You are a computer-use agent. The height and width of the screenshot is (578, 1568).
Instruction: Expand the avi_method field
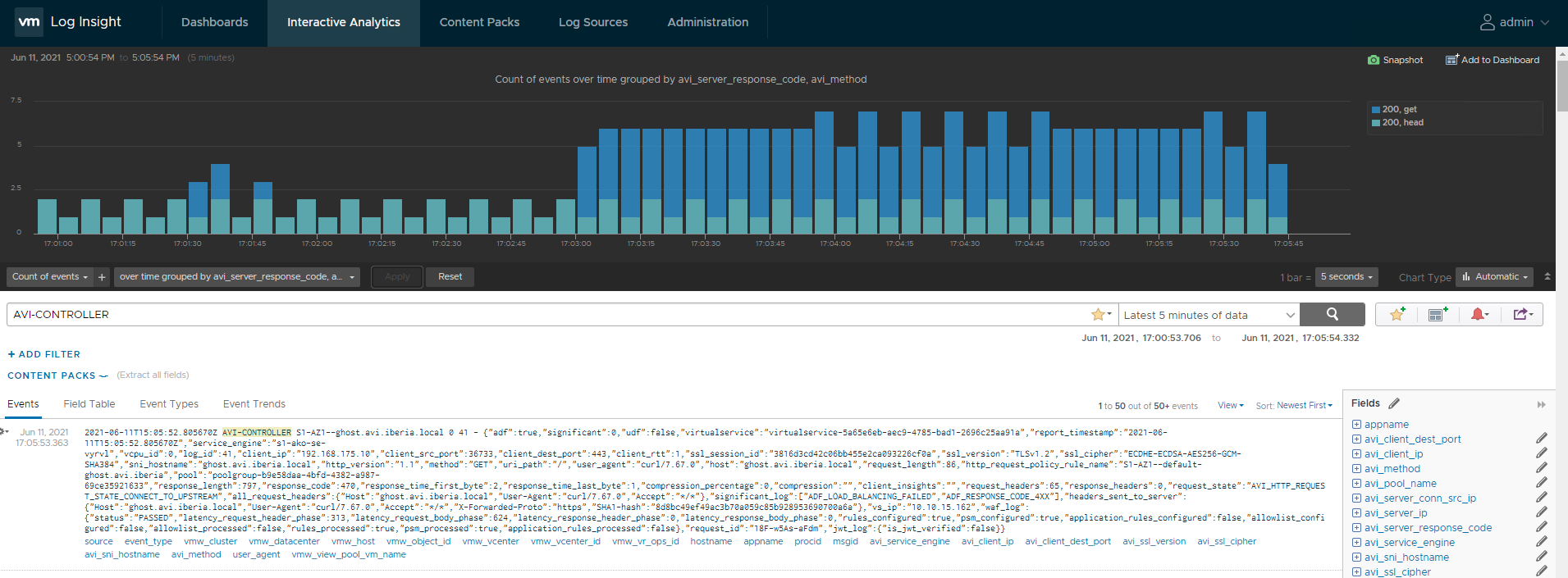[1357, 469]
